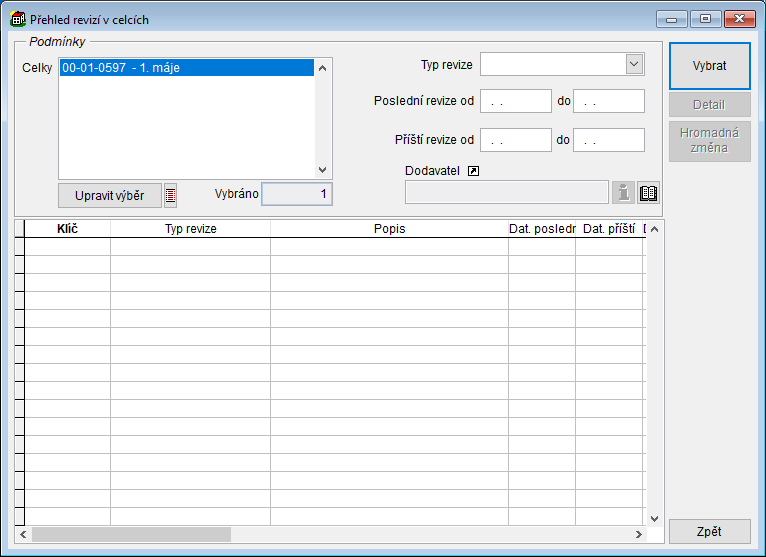Sort by the Klíč column header
Image resolution: width=766 pixels, height=557 pixels.
[x=67, y=229]
